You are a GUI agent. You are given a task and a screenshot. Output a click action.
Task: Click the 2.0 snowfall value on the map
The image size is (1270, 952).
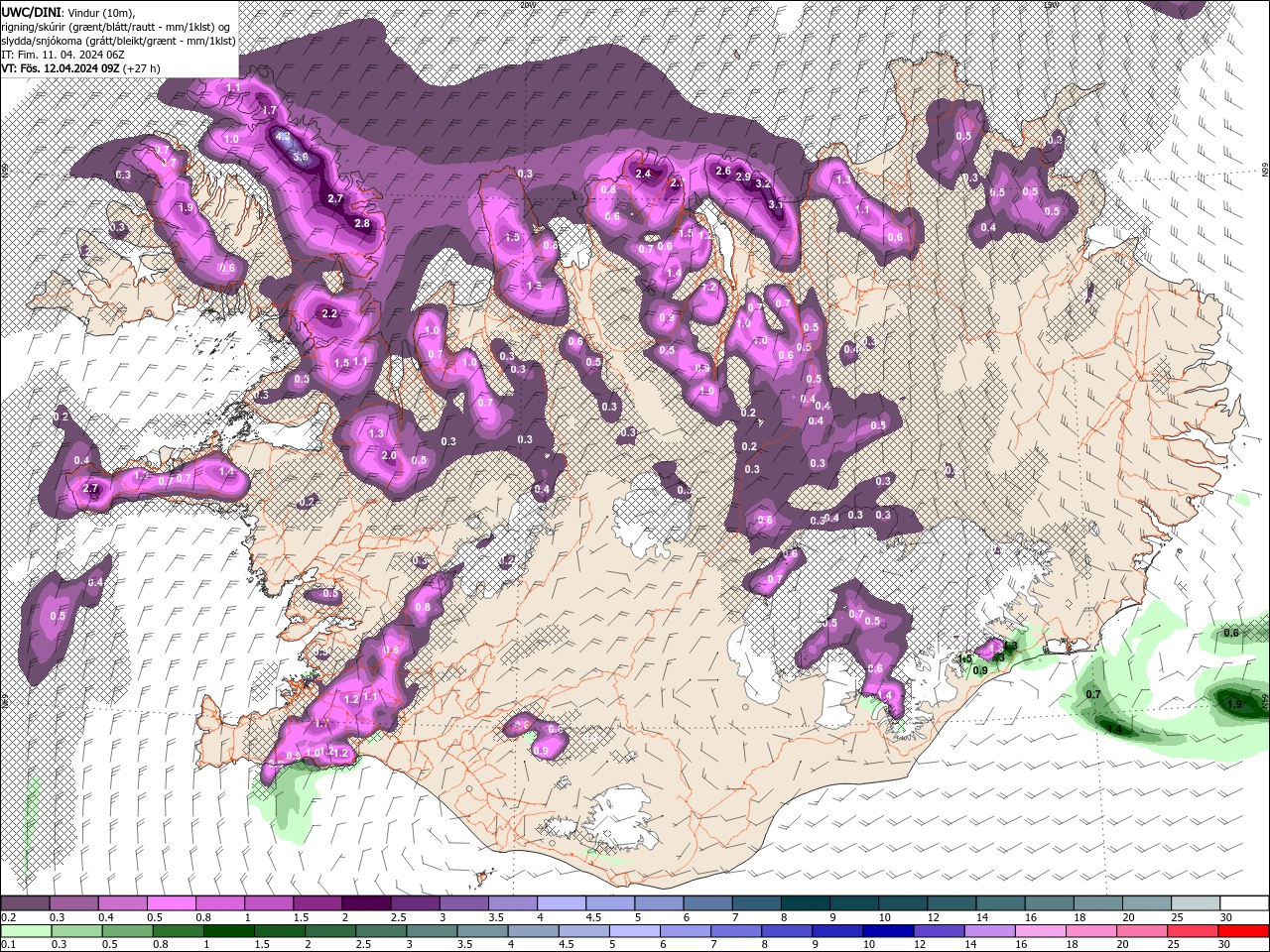389,455
